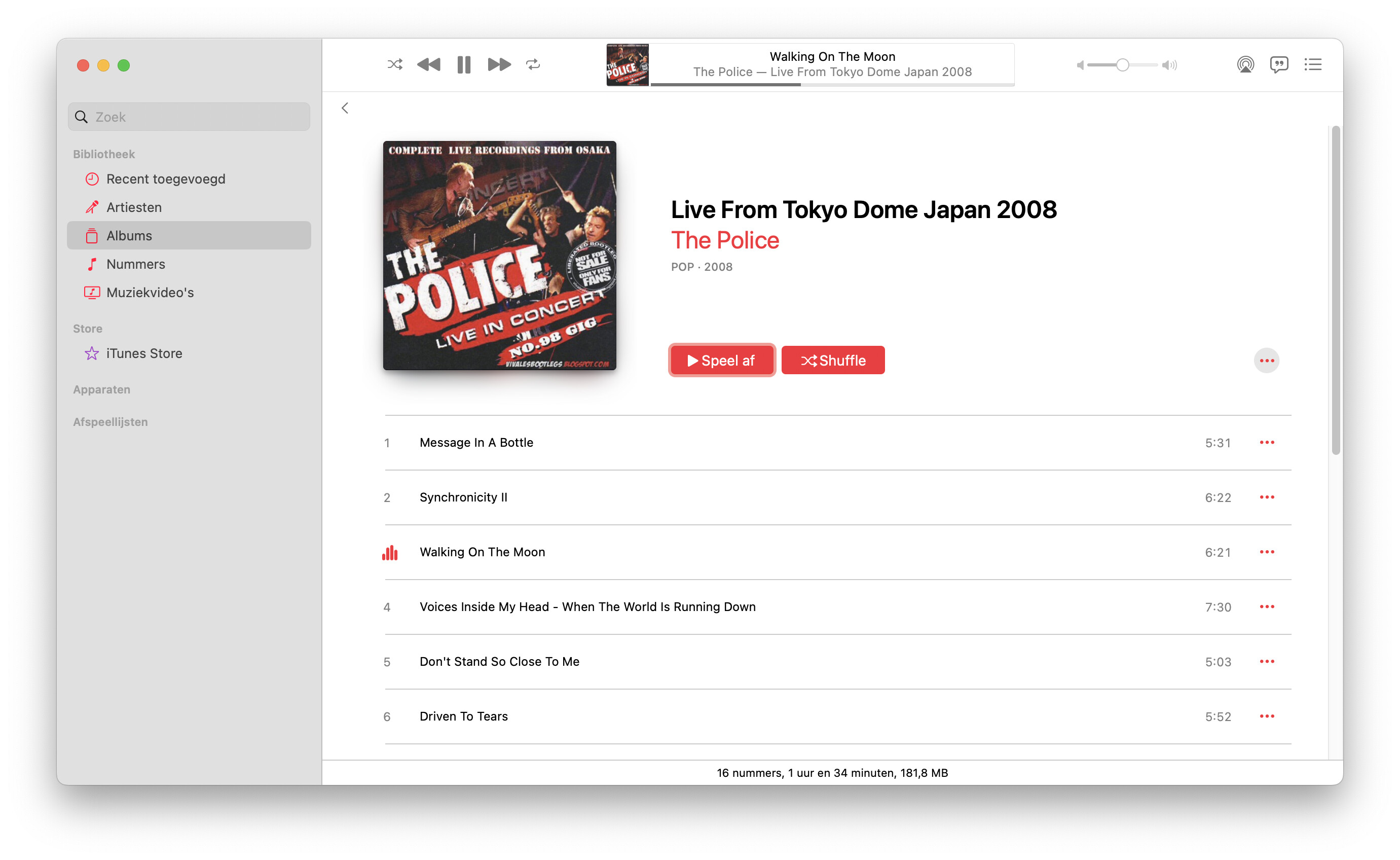
Task: Adjust the volume slider knob
Action: (x=1122, y=65)
